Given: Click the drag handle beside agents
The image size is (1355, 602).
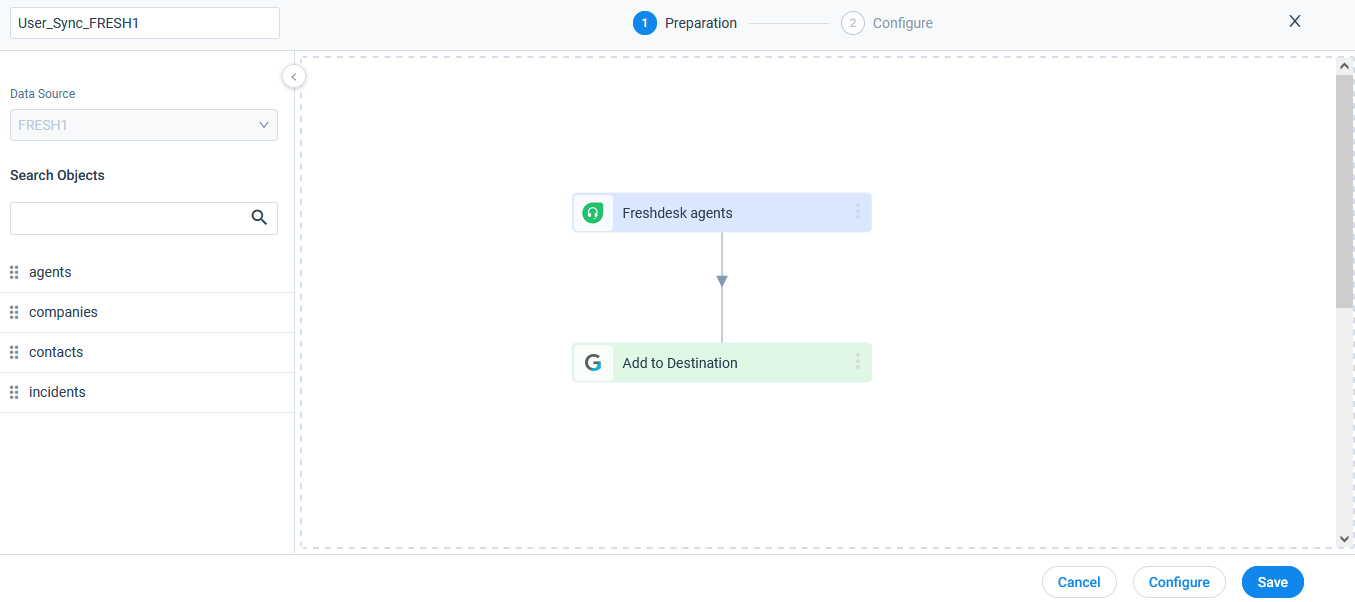Looking at the screenshot, I should [14, 273].
